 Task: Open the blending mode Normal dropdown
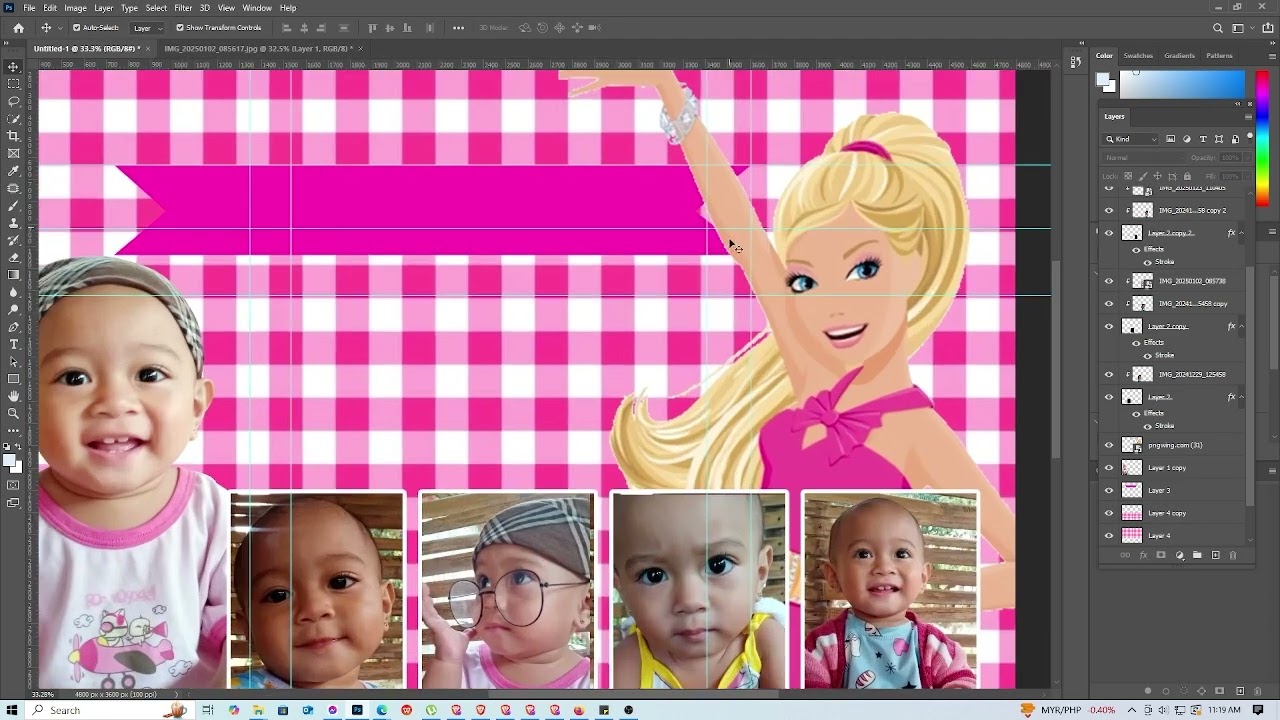click(1144, 158)
